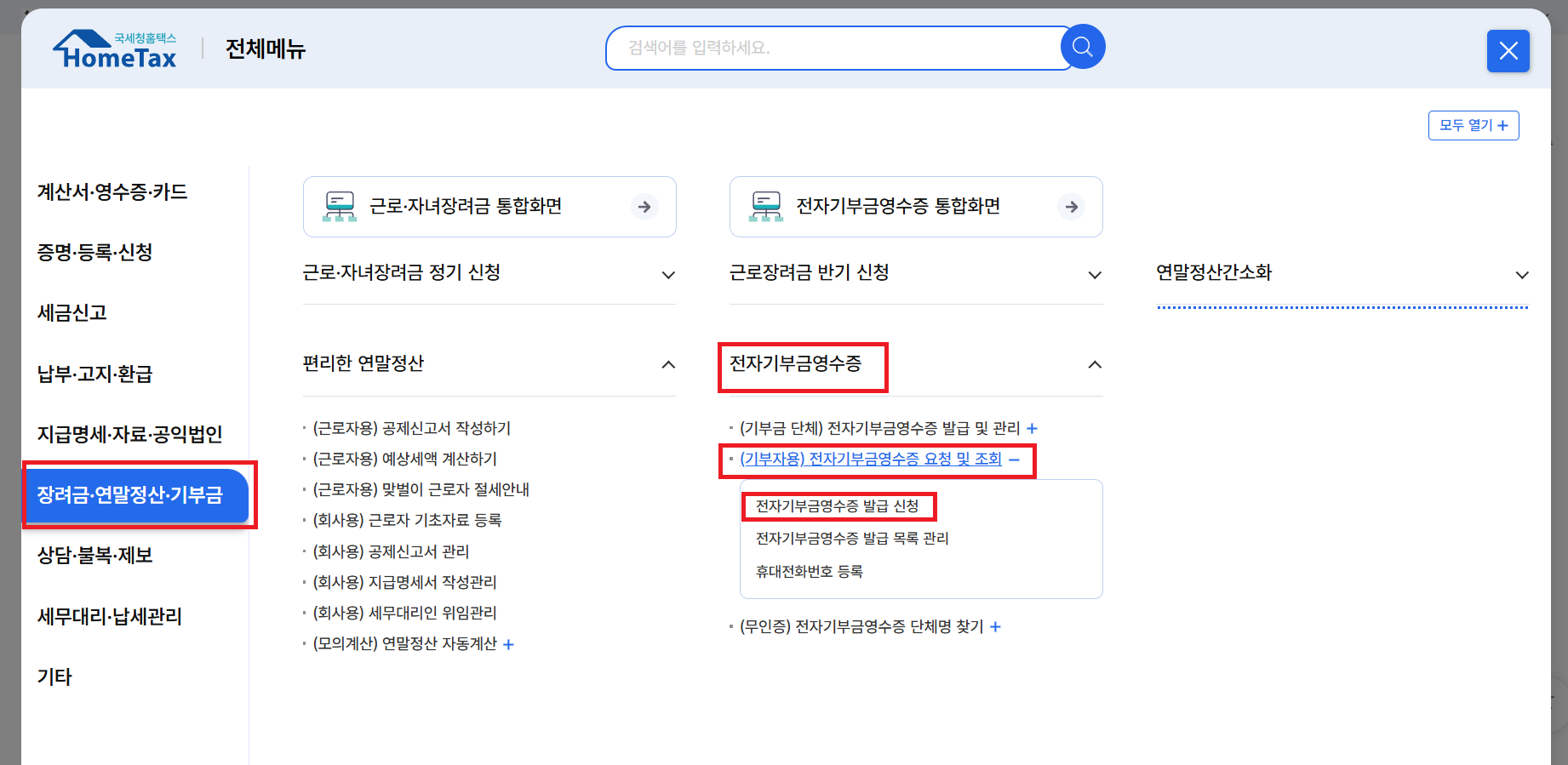Collapse 편리한 연말정산 chevron
This screenshot has width=1568, height=765.
coord(668,365)
